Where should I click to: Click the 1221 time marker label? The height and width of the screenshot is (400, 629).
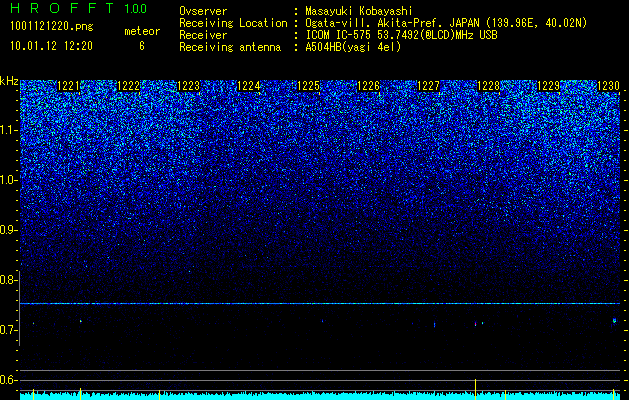point(69,86)
